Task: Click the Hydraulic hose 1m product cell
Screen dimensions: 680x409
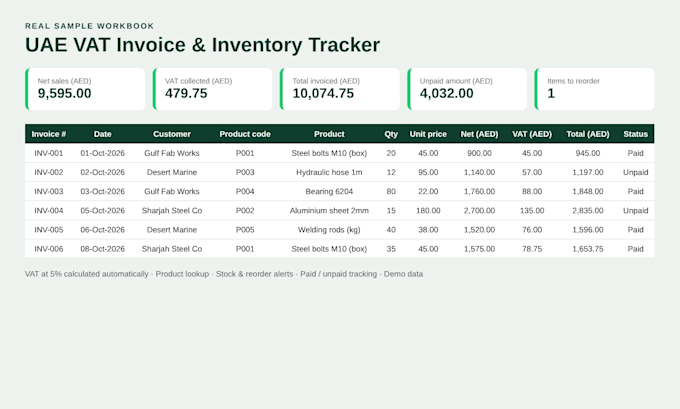Action: click(x=329, y=172)
